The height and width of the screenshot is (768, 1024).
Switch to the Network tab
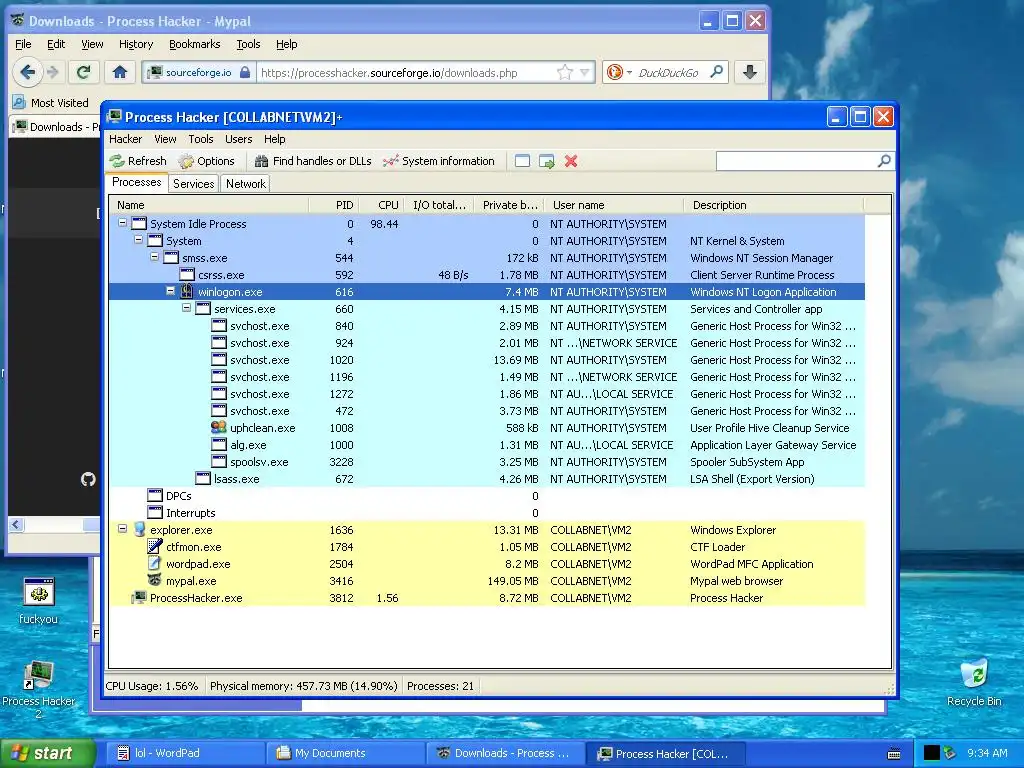point(246,184)
